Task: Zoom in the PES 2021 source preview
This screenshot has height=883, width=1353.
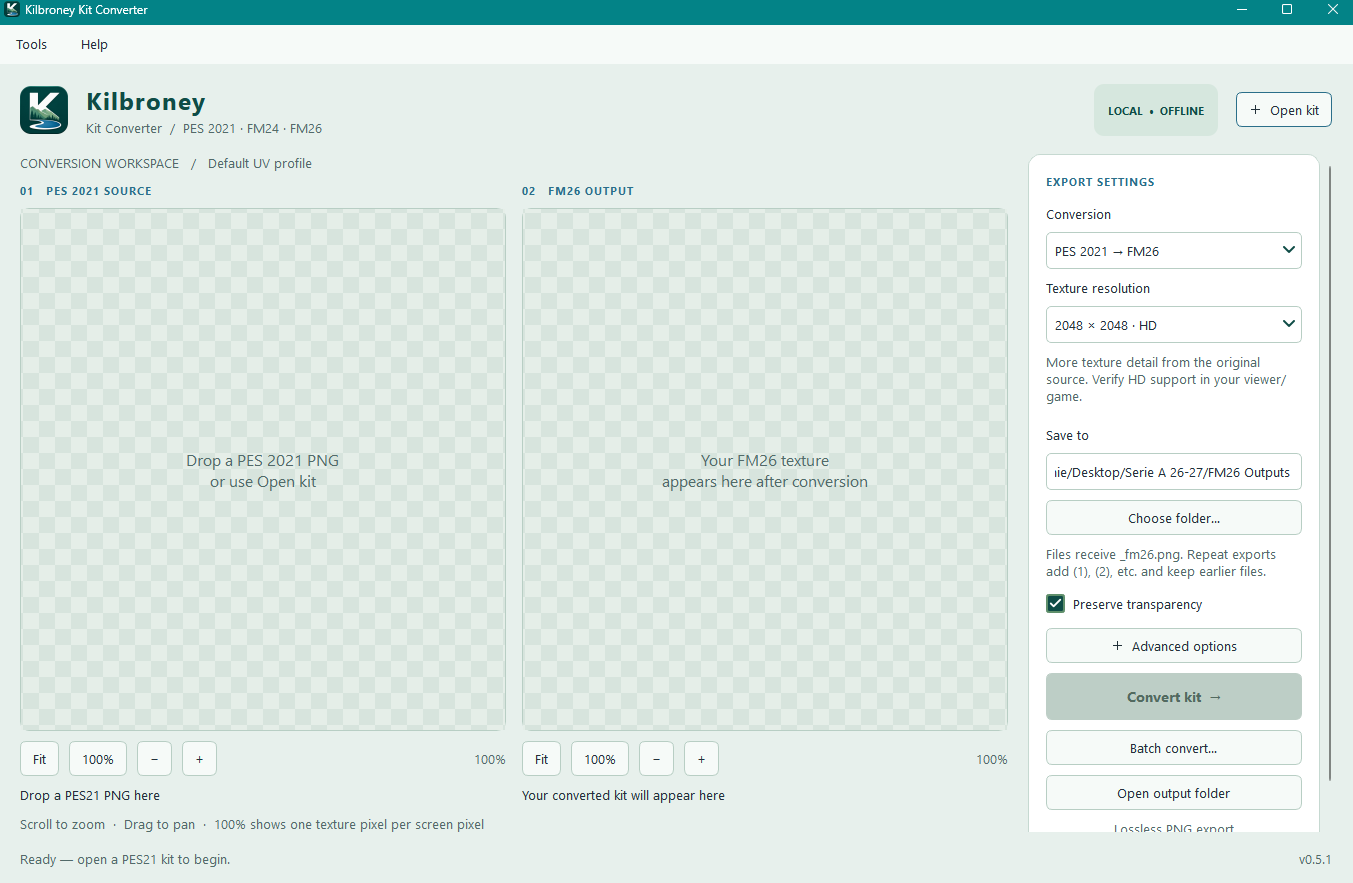Action: (x=199, y=759)
